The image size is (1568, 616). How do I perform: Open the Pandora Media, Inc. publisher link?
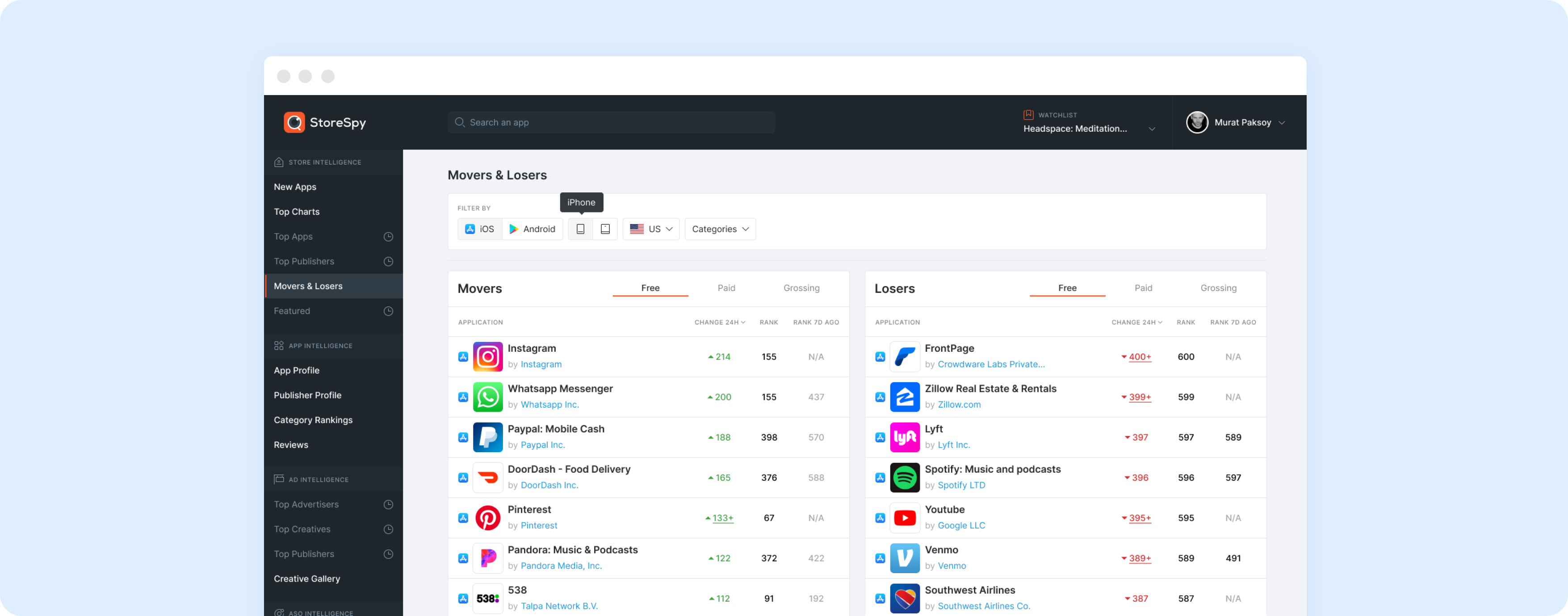click(x=561, y=566)
